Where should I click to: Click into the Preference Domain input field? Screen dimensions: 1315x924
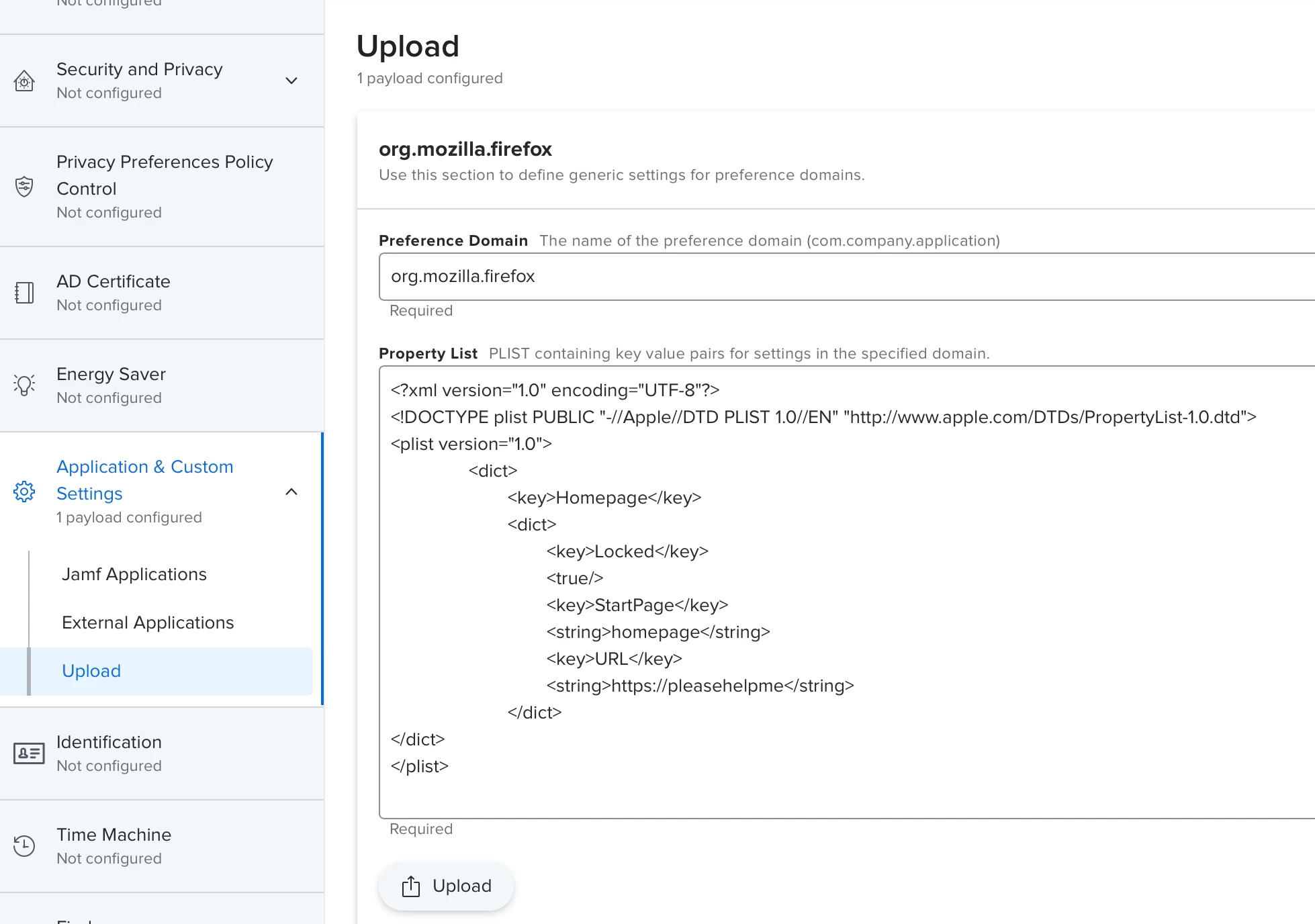pyautogui.click(x=846, y=277)
